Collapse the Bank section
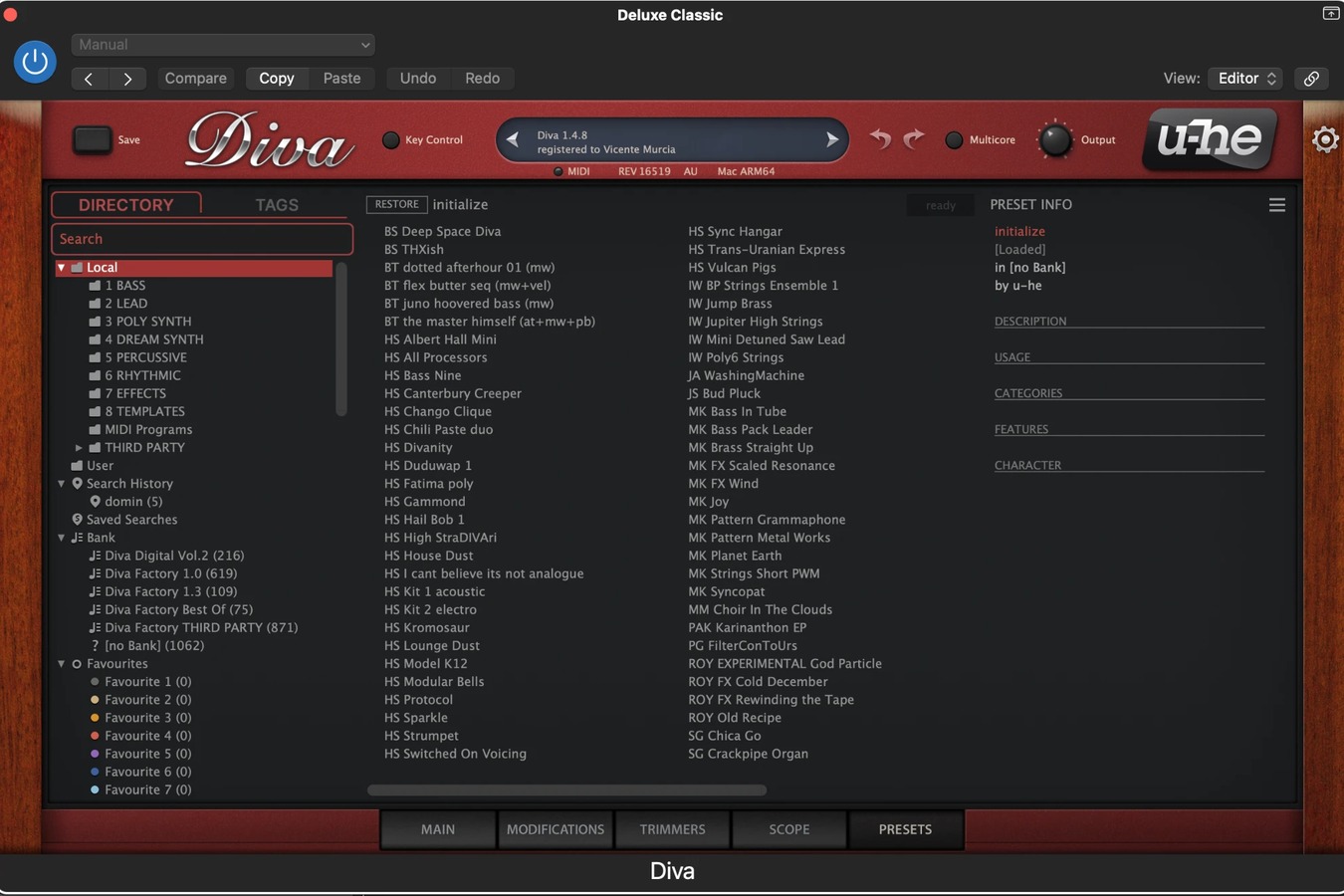Screen dimensions: 1344x896 61,538
